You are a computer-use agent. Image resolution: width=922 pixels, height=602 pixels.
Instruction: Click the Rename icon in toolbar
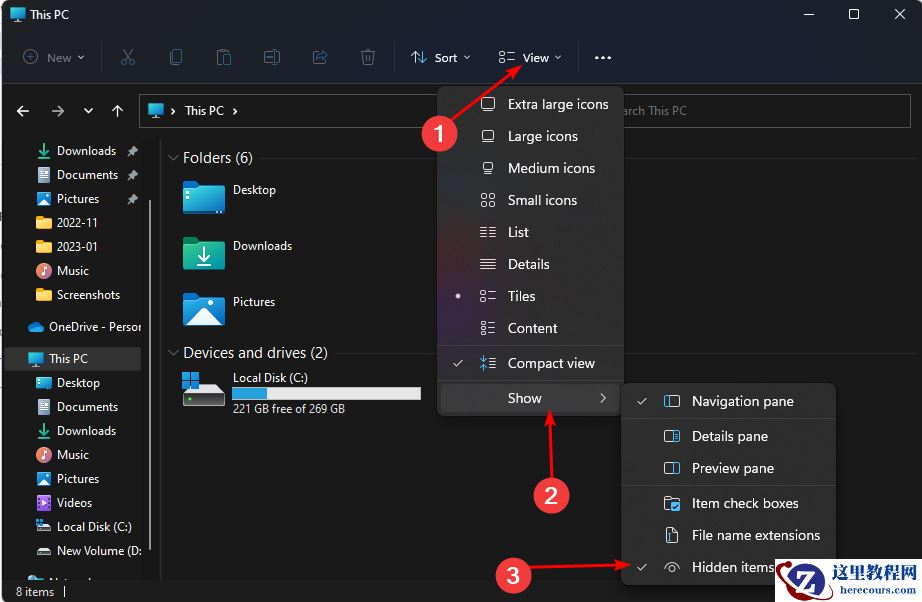tap(272, 58)
